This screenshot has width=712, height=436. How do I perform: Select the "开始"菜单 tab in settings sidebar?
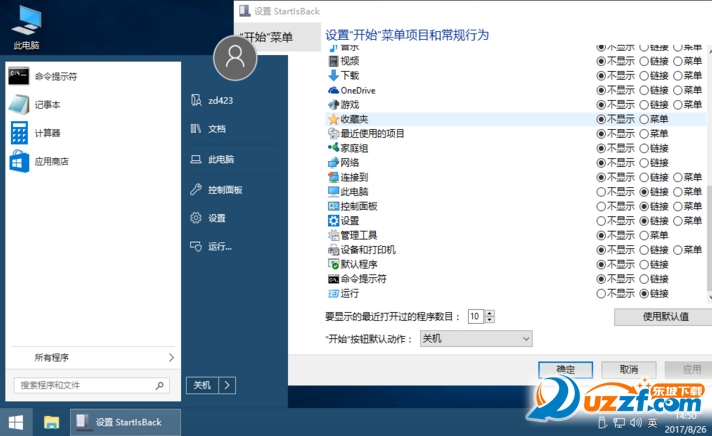click(x=278, y=37)
